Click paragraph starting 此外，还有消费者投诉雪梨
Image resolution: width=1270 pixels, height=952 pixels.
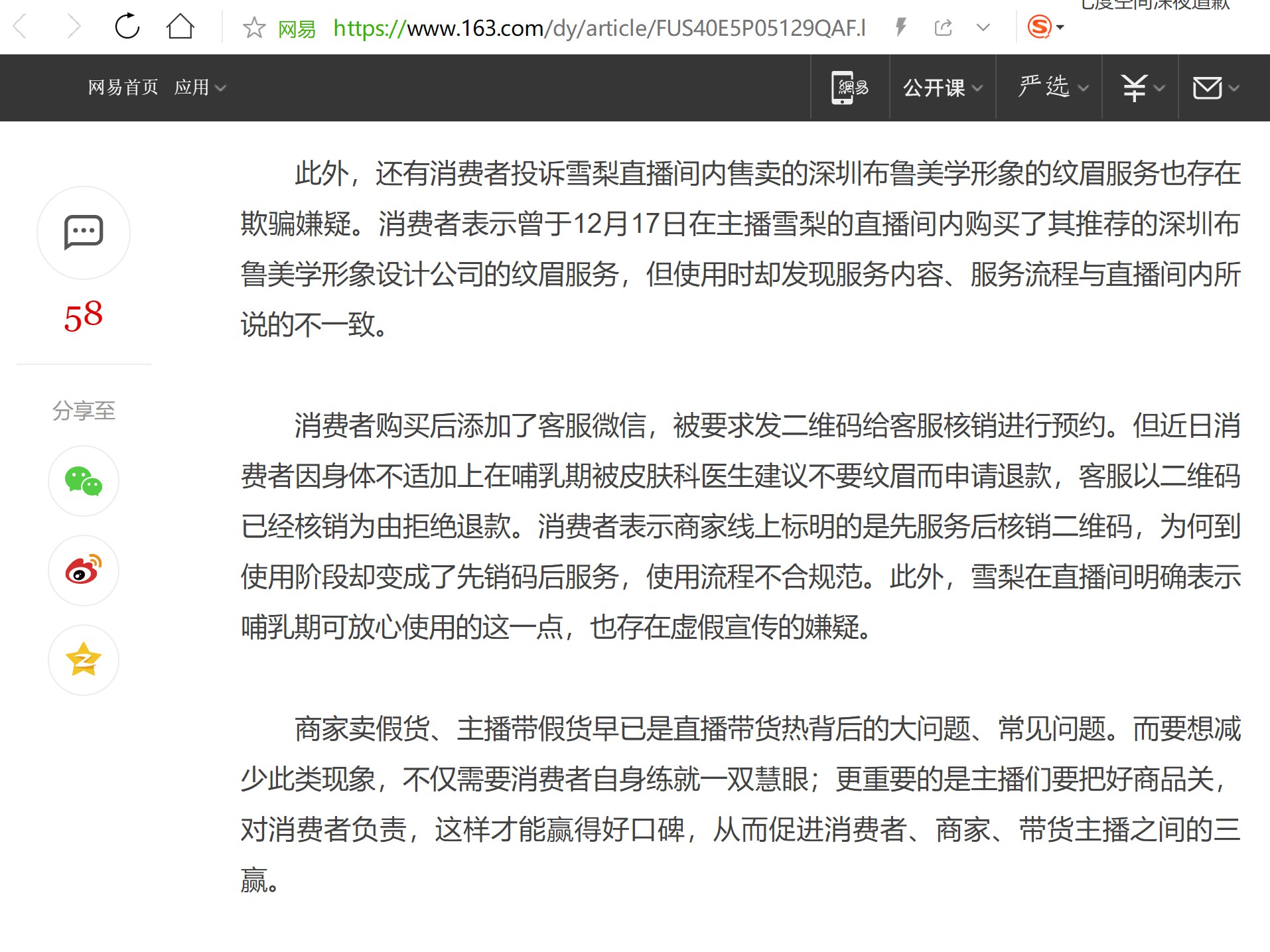click(x=741, y=249)
